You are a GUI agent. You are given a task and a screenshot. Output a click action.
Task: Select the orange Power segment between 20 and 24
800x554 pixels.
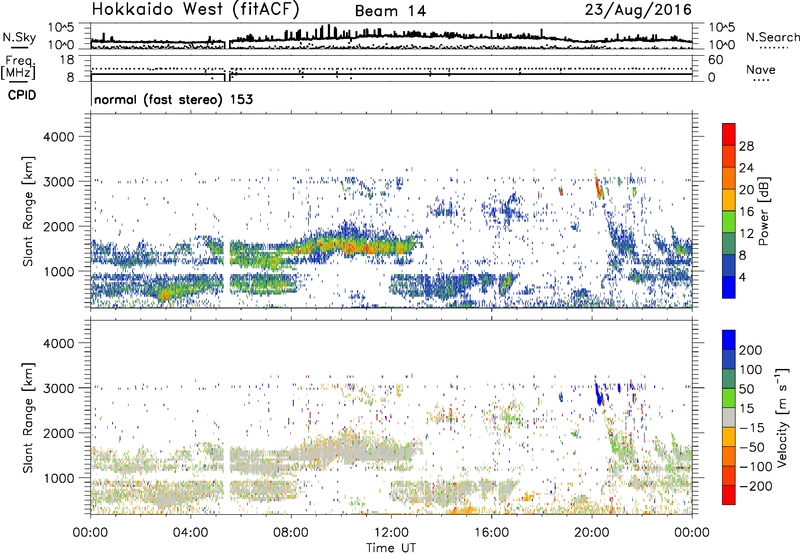pos(729,178)
